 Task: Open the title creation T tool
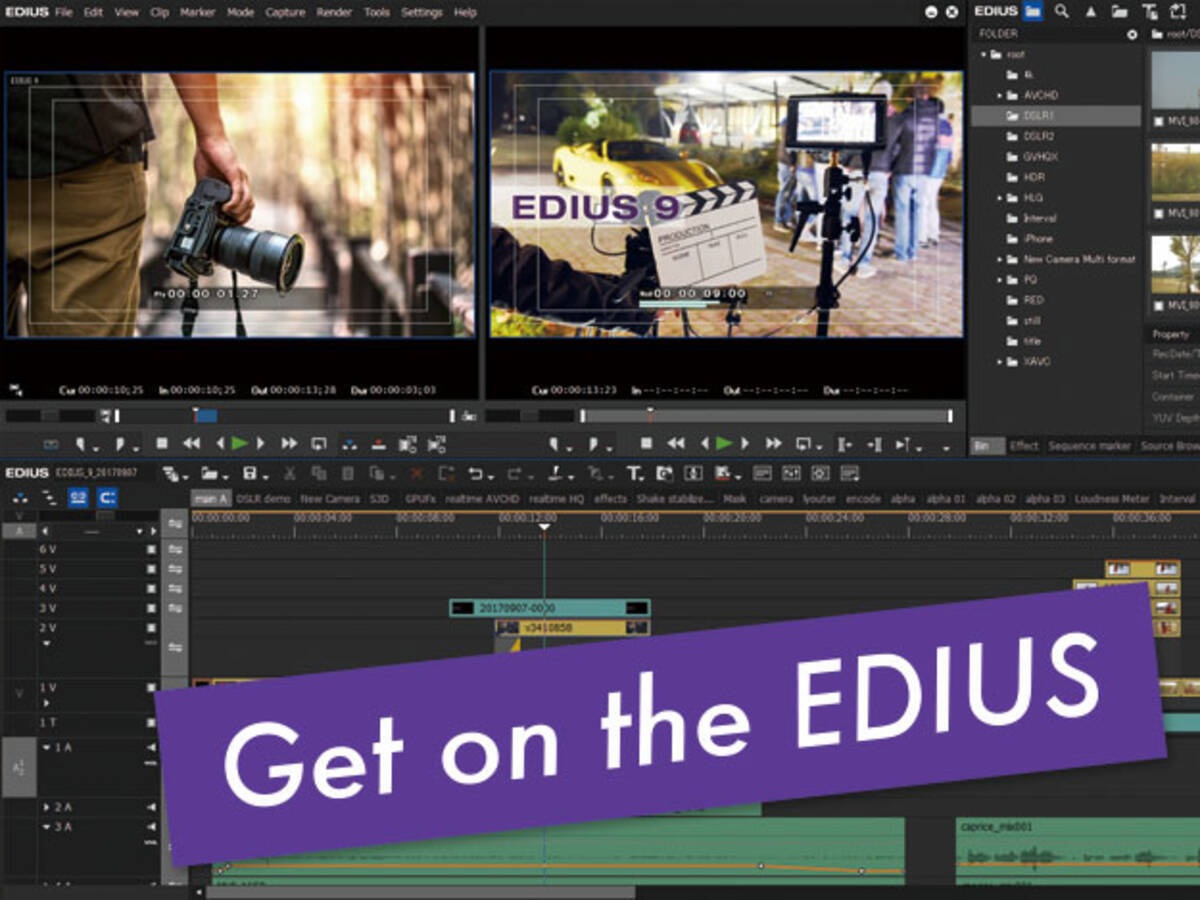634,473
